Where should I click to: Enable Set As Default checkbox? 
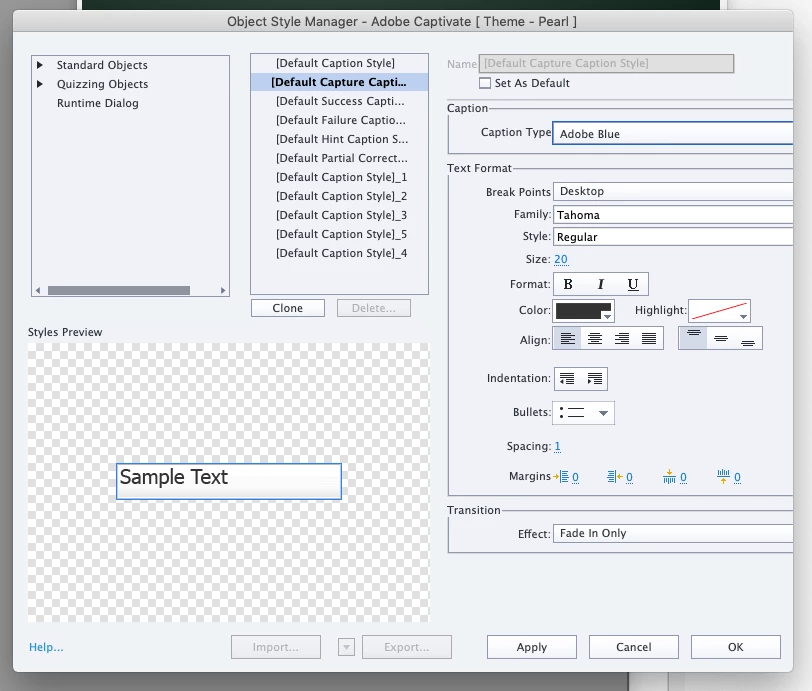tap(485, 83)
